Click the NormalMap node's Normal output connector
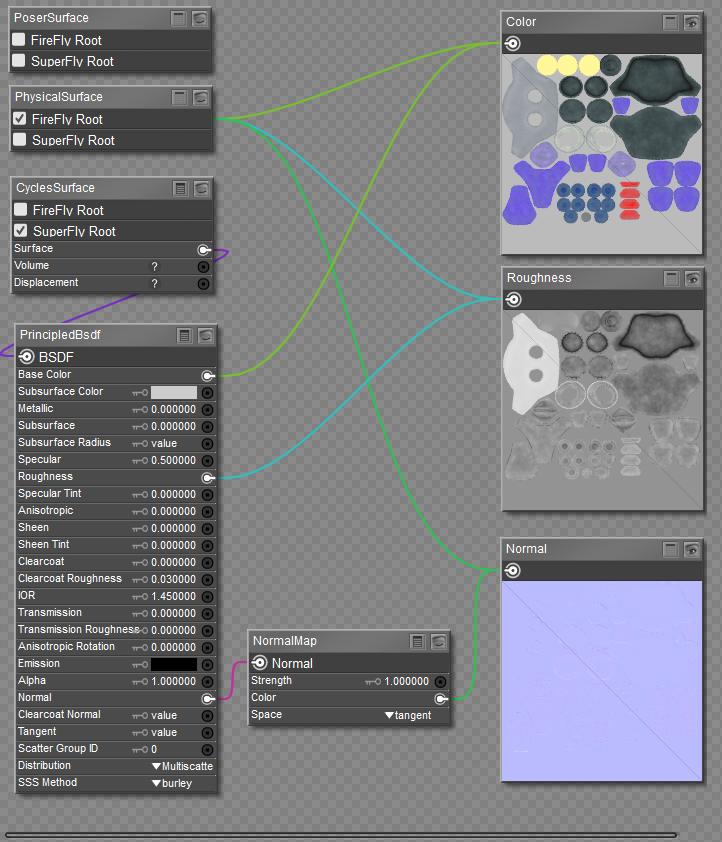The height and width of the screenshot is (842, 722). [259, 663]
